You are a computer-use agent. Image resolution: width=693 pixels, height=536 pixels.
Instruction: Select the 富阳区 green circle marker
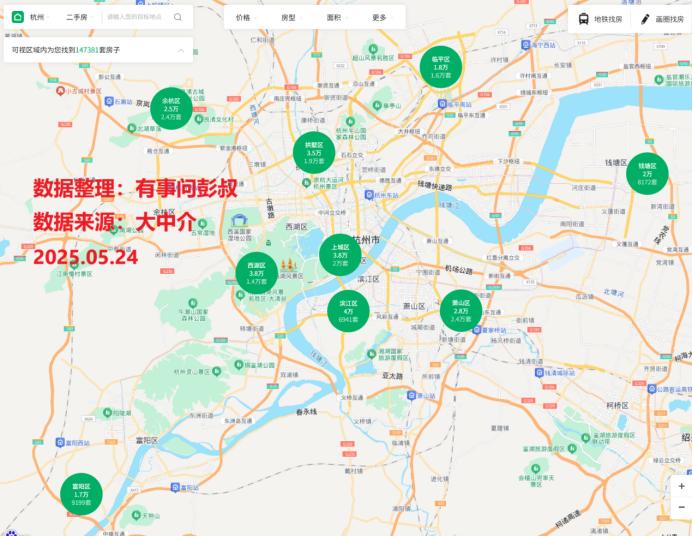coord(81,493)
